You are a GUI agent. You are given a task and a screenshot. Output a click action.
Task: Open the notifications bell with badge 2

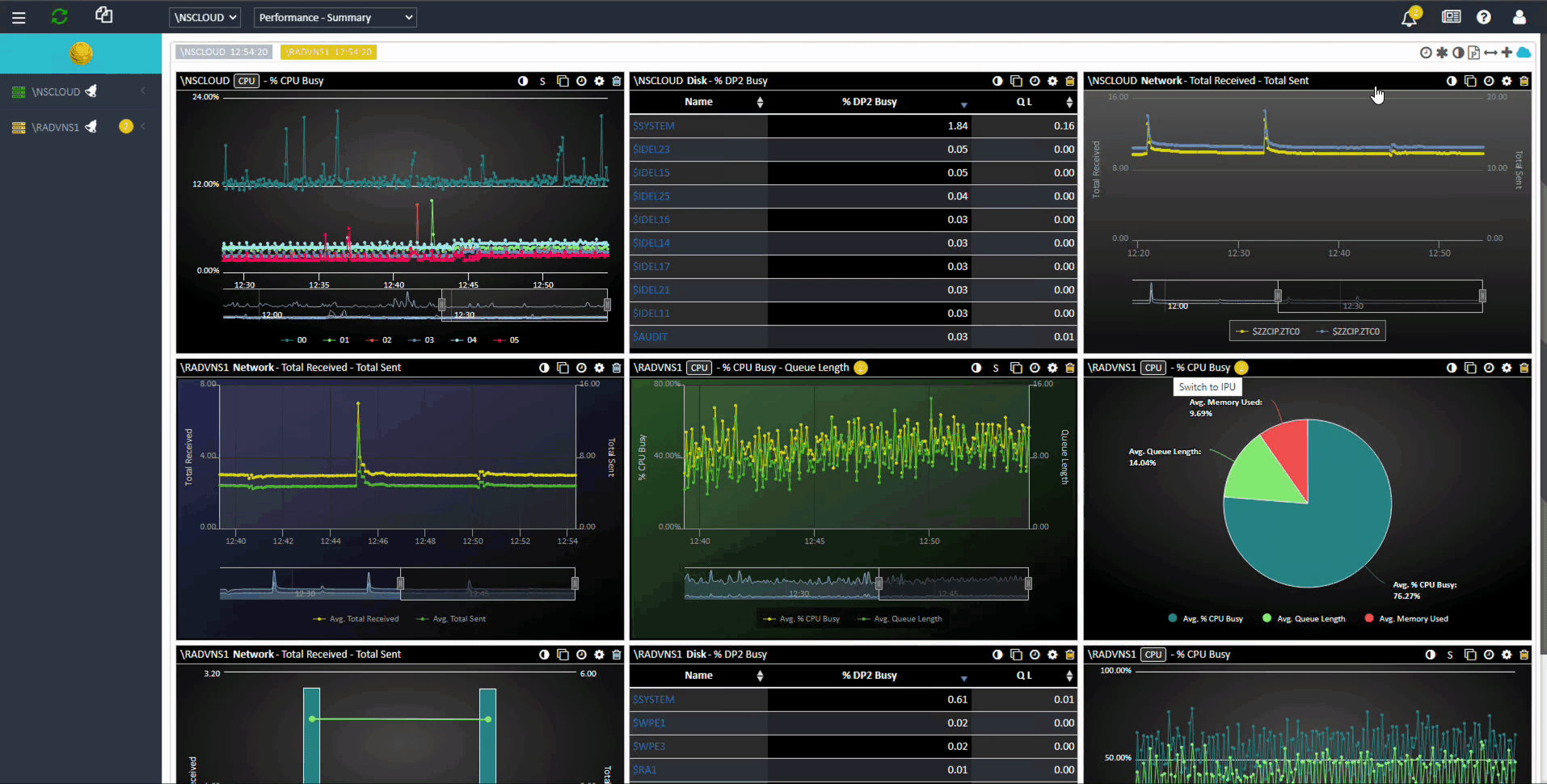pos(1409,18)
